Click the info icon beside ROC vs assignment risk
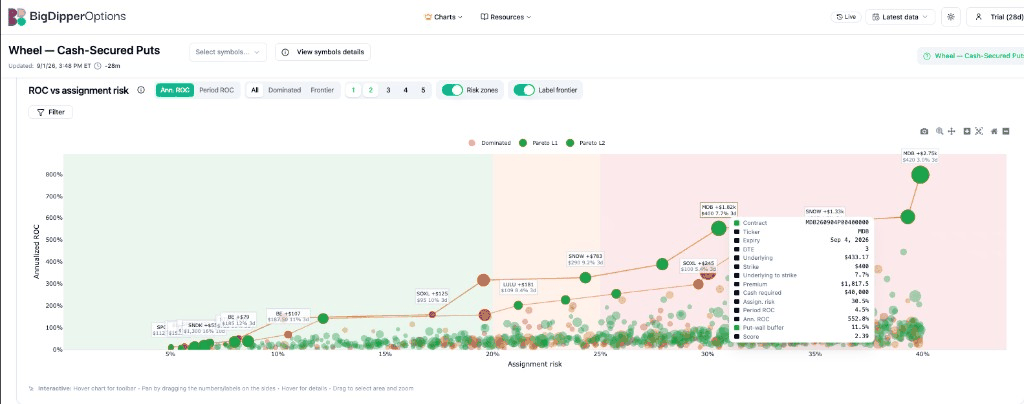Screen dimensions: 1024x405 pyautogui.click(x=141, y=91)
